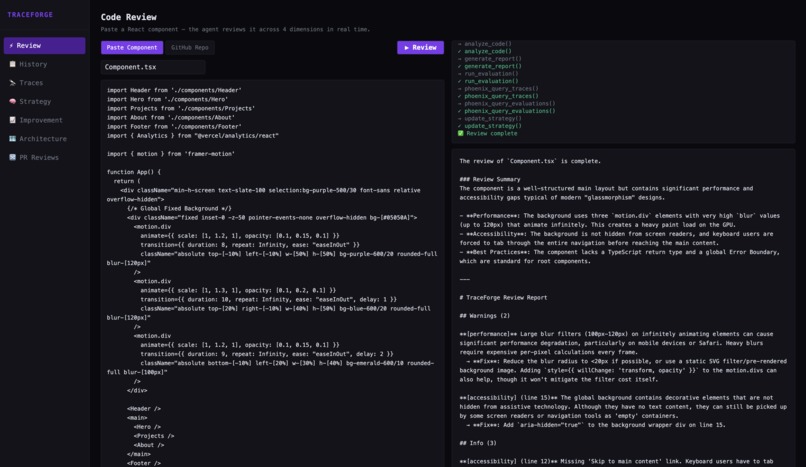Click the green generate_report() log entry

tap(492, 66)
